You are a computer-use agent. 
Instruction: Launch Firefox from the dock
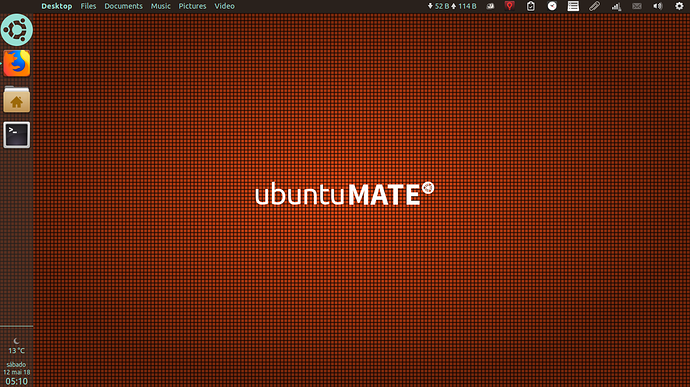[x=17, y=63]
